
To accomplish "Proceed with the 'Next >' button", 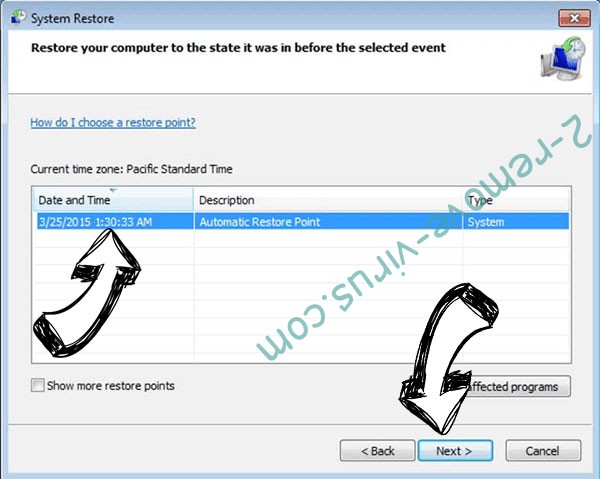I will click(x=455, y=451).
